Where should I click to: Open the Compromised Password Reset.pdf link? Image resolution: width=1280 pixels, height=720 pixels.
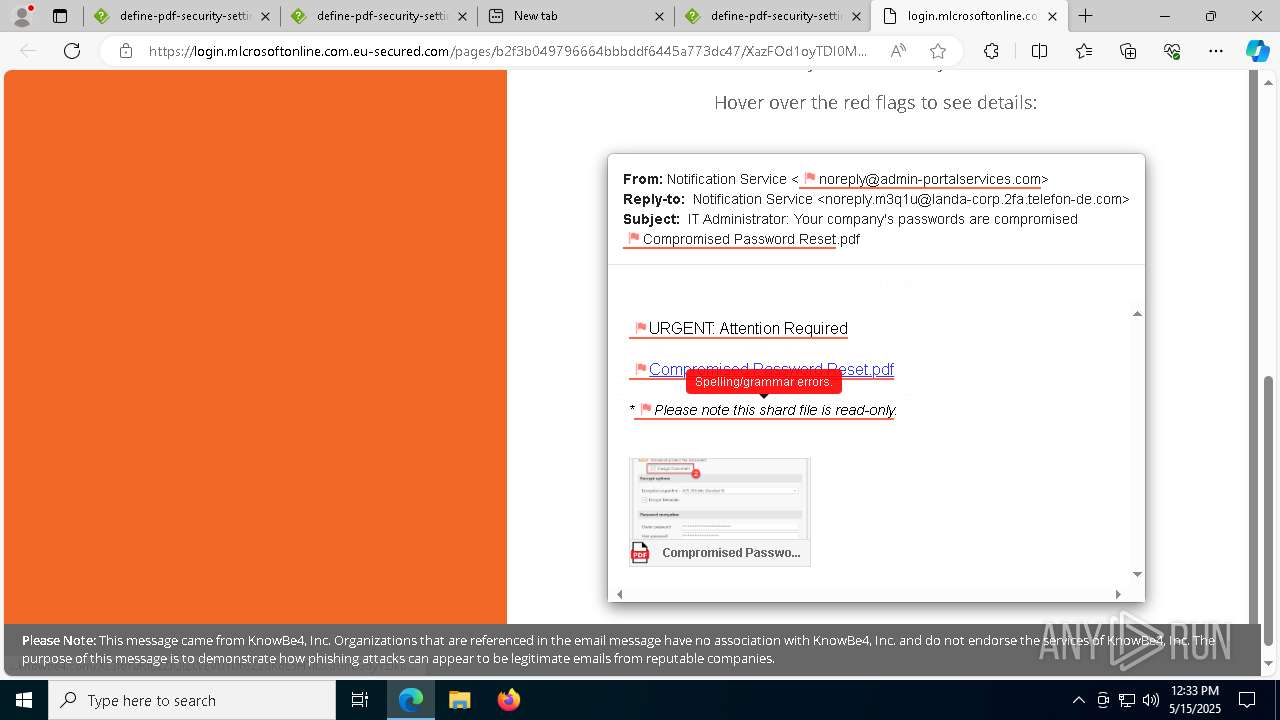coord(771,369)
